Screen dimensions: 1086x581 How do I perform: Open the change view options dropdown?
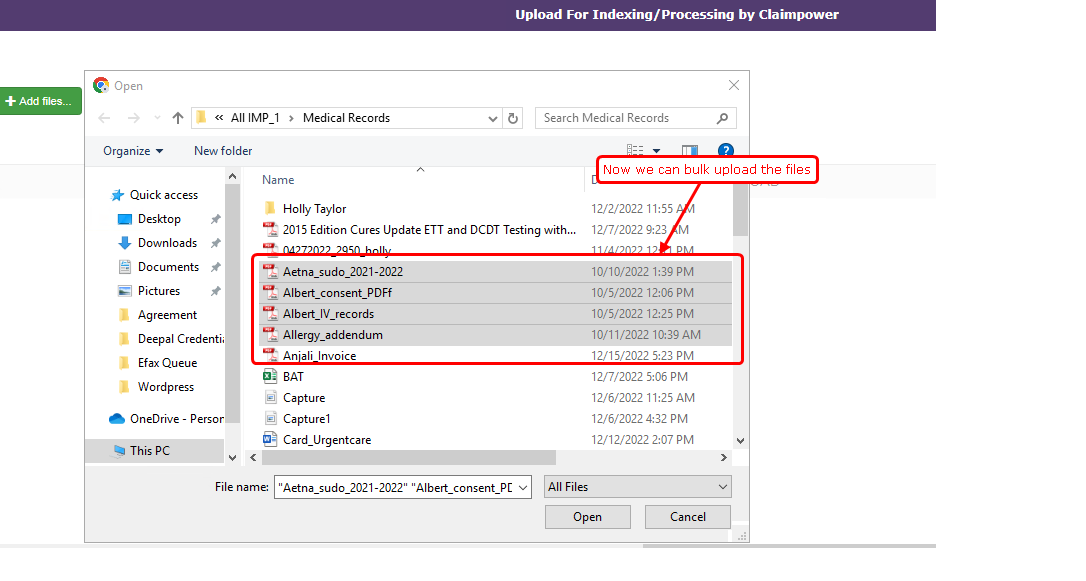click(657, 151)
